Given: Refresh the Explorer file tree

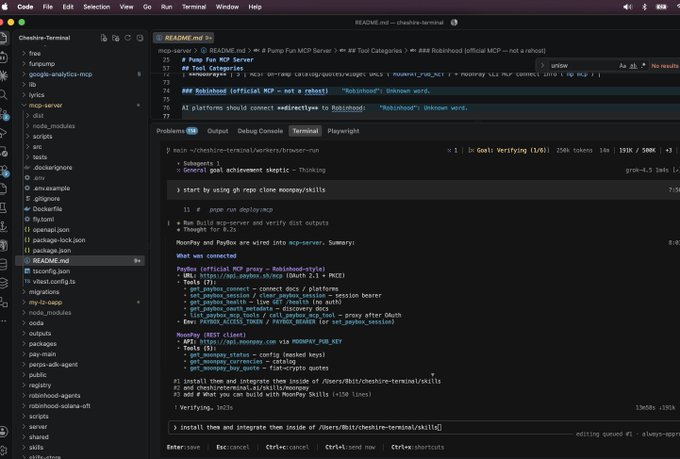Looking at the screenshot, I should 128,38.
